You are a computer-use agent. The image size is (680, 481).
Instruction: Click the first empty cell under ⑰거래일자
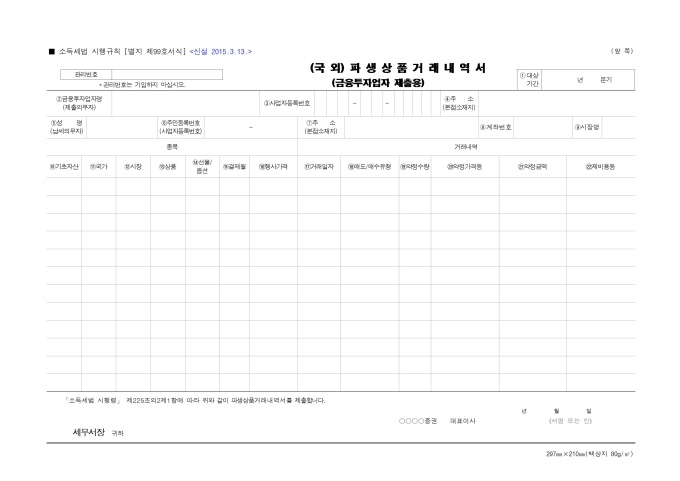click(x=319, y=187)
